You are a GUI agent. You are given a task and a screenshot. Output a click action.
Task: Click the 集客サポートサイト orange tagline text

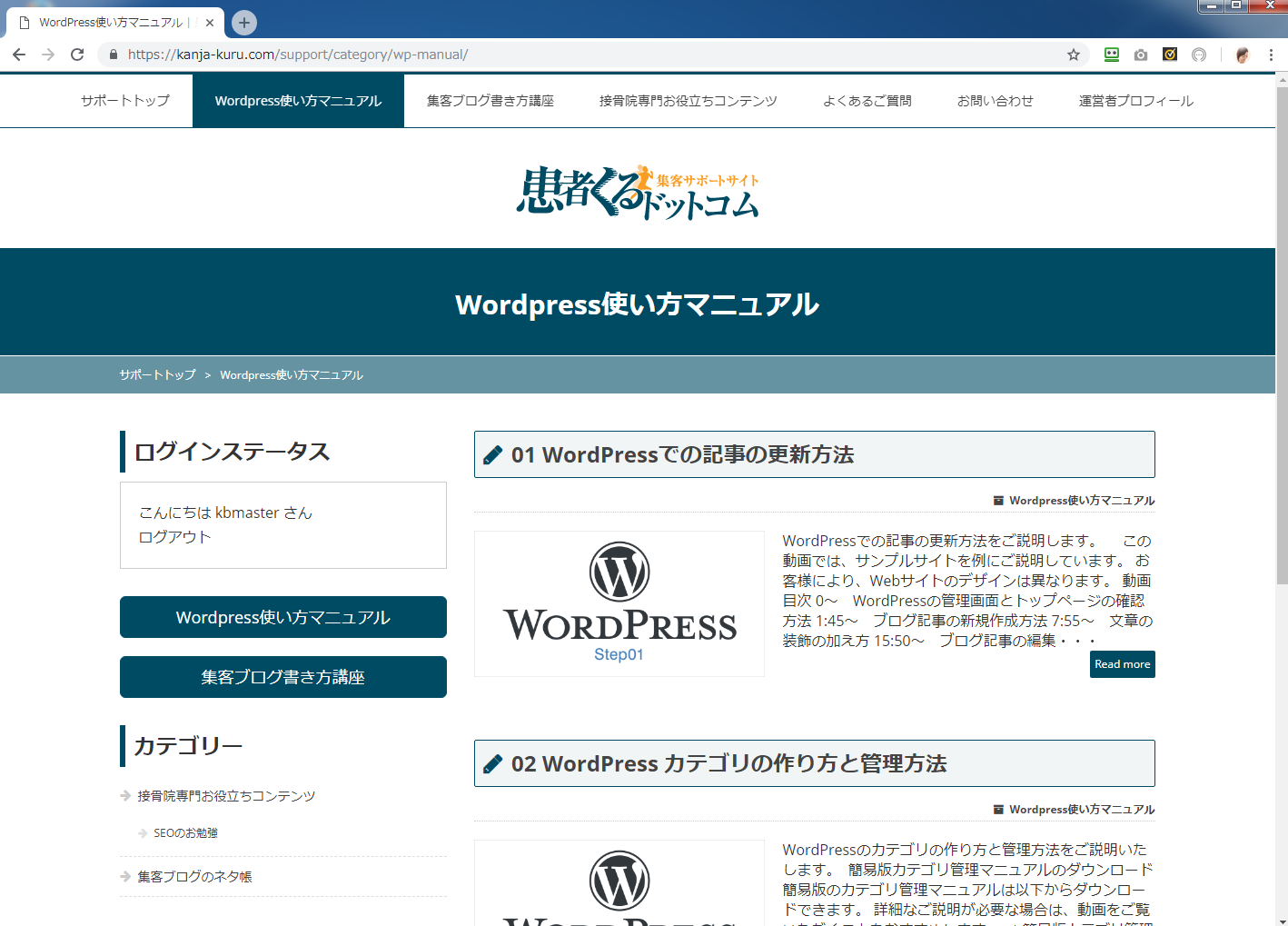tap(708, 181)
